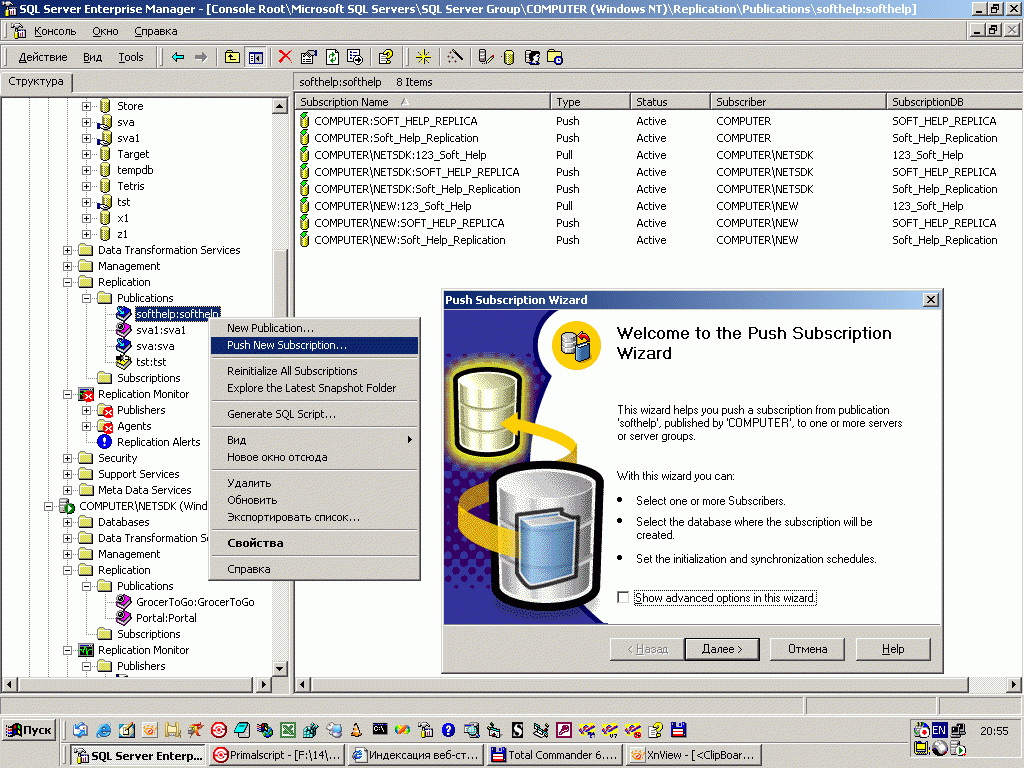Sort by the Subscriber column header
1024x768 pixels.
[798, 102]
